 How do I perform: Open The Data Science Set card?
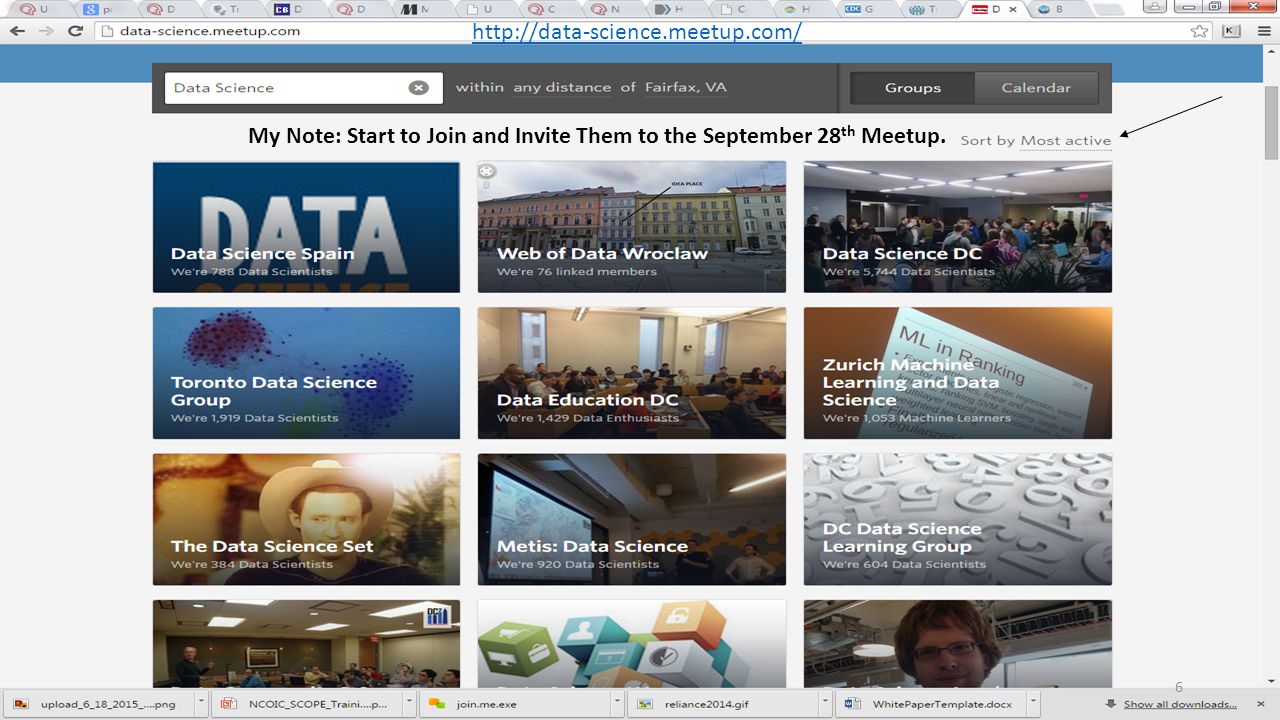click(306, 519)
